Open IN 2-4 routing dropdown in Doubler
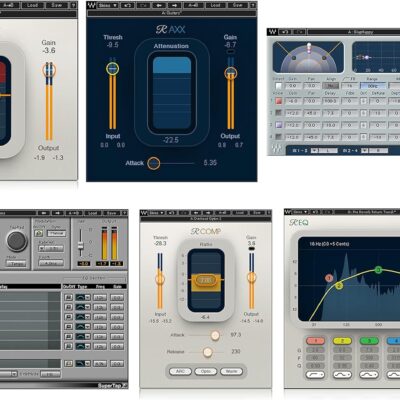This screenshot has width=400, height=400. coord(364,151)
